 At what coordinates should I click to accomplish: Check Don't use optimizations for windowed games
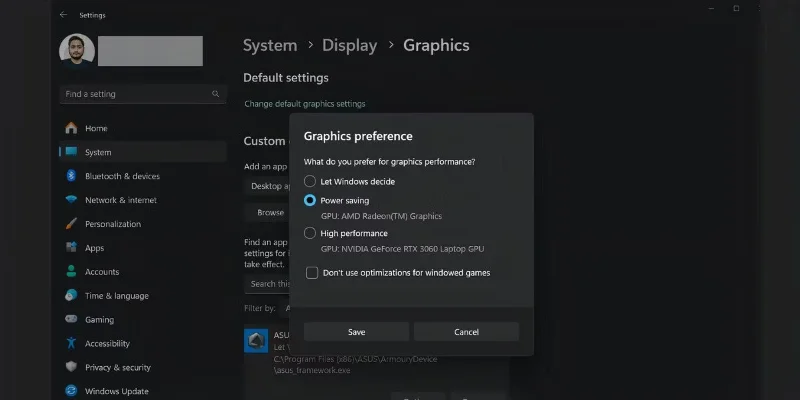(312, 272)
